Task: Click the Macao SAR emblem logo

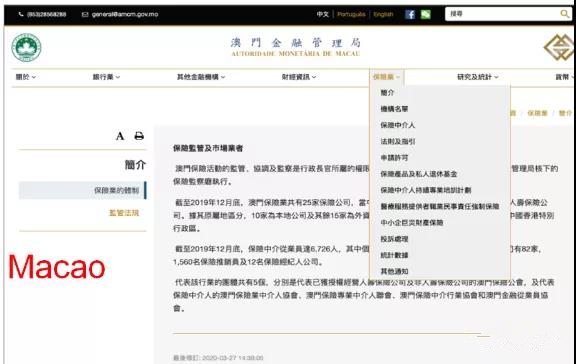Action: tap(26, 47)
